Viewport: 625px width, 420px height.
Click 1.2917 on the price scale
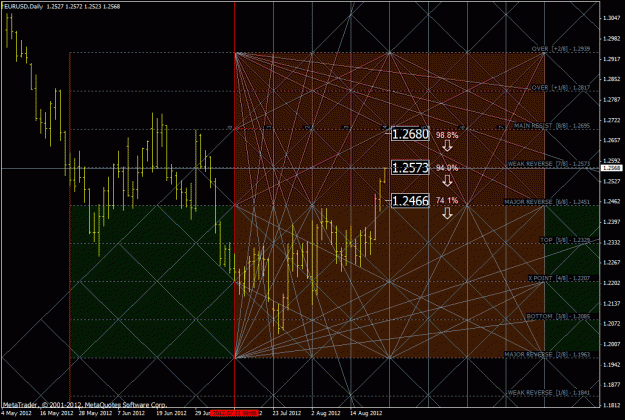click(612, 59)
